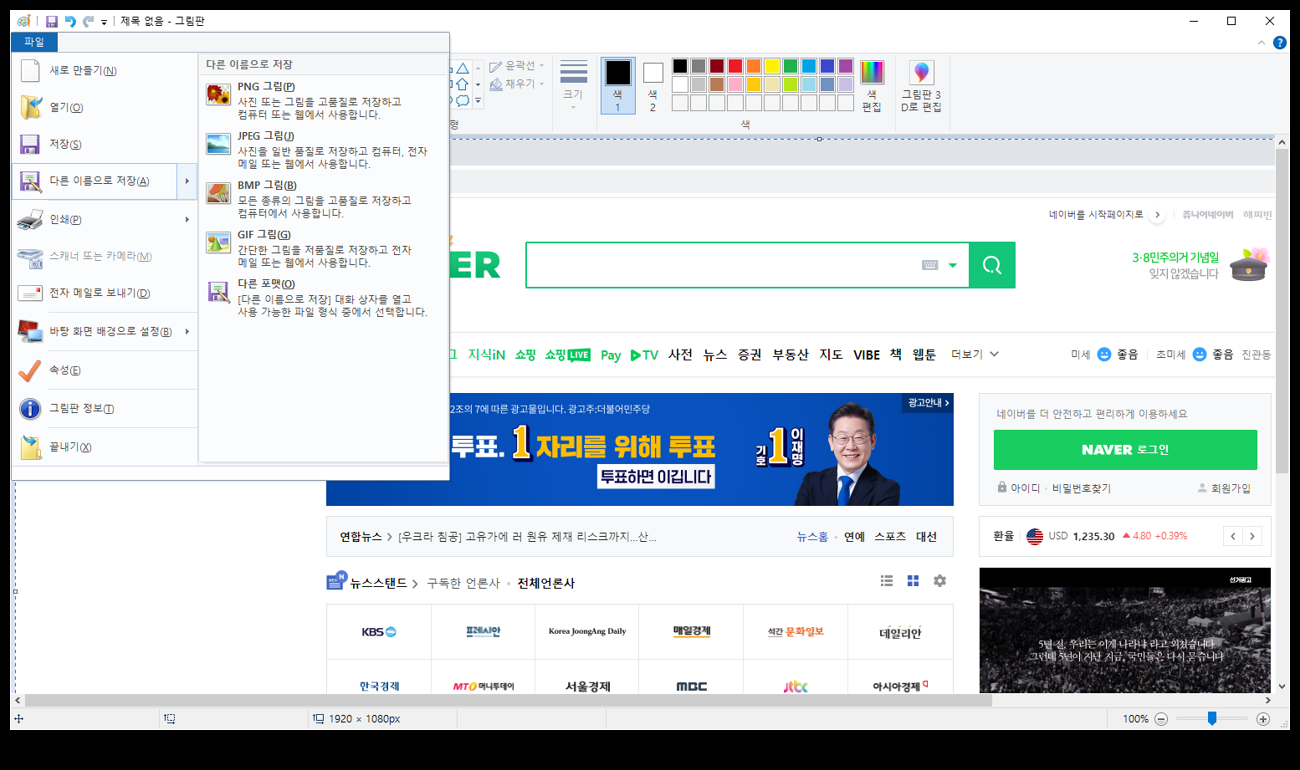Click the BMP 그림(B) format icon
Image resolution: width=1300 pixels, height=770 pixels.
(x=218, y=194)
